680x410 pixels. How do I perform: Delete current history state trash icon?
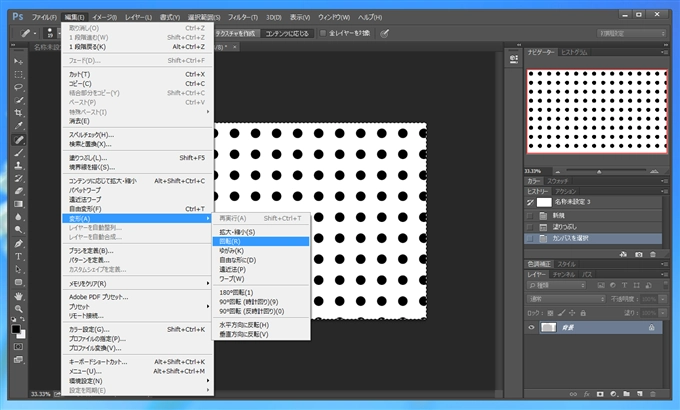653,255
